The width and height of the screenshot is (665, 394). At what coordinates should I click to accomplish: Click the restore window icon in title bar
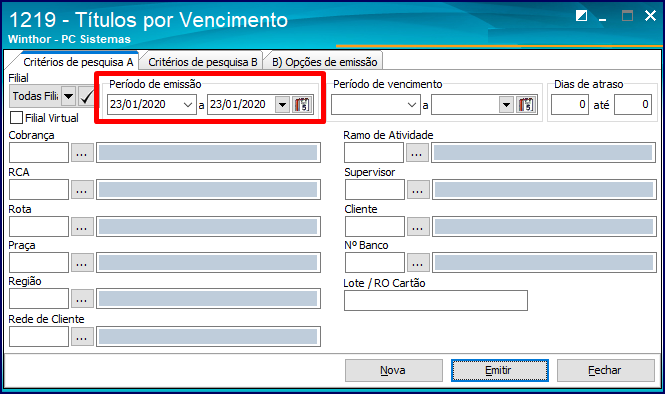[x=581, y=16]
